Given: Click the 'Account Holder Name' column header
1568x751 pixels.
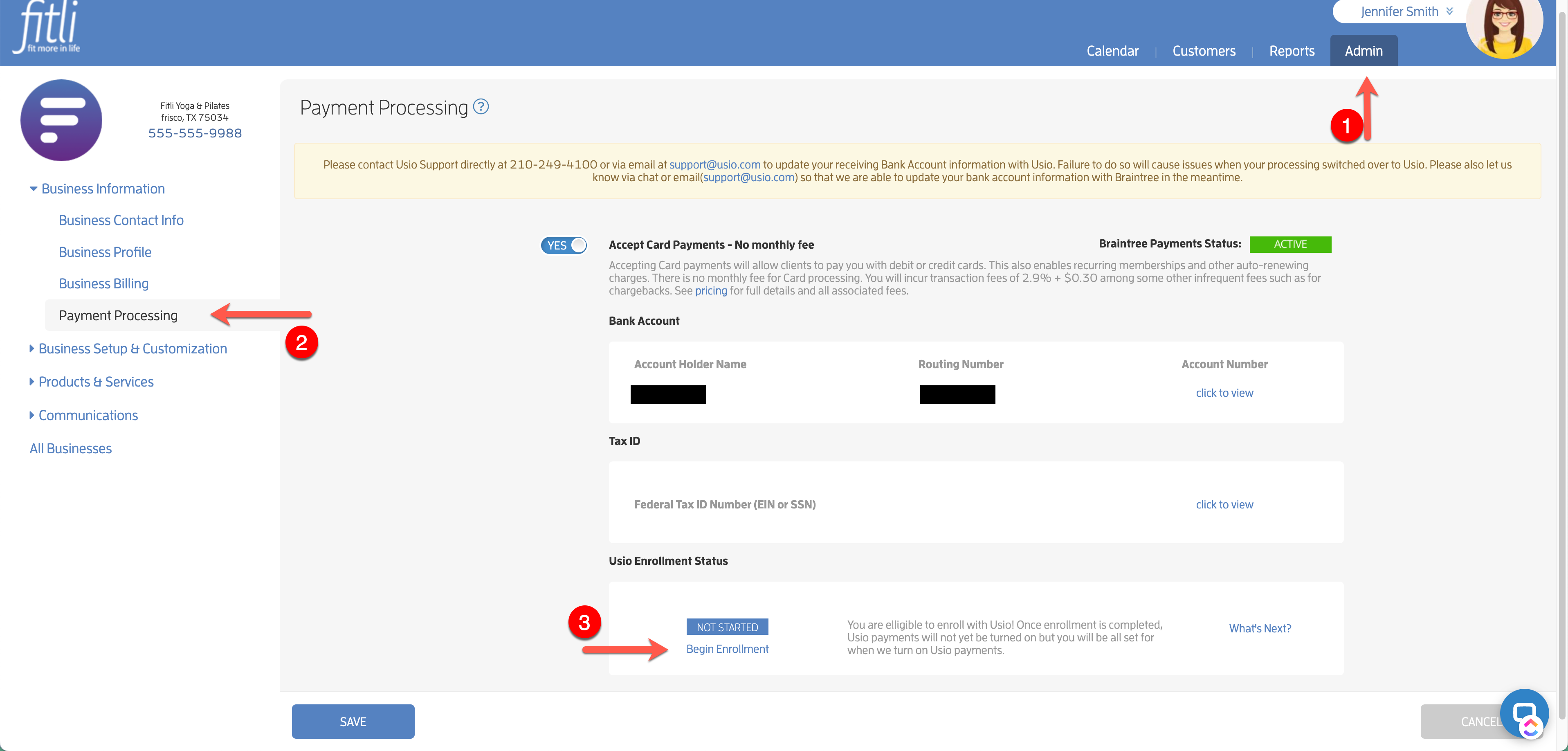Looking at the screenshot, I should [690, 364].
